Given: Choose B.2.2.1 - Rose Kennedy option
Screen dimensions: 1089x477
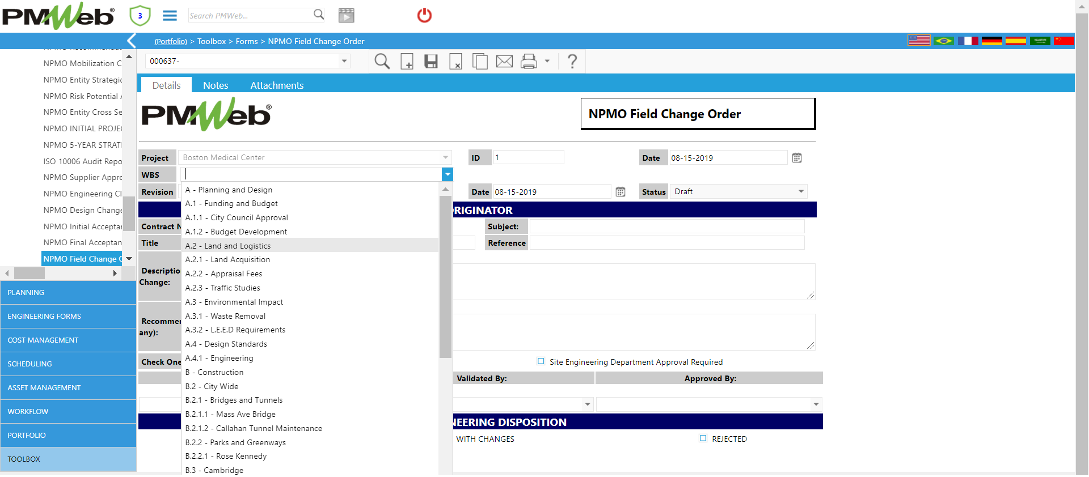Looking at the screenshot, I should tap(310, 456).
